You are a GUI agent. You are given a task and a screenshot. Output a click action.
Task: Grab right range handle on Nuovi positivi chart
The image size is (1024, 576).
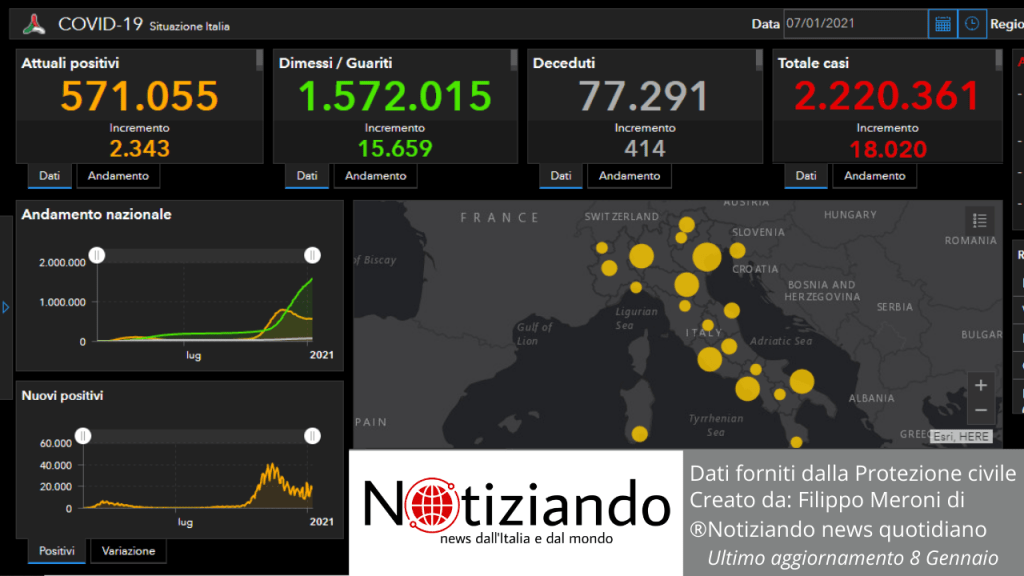tap(313, 436)
